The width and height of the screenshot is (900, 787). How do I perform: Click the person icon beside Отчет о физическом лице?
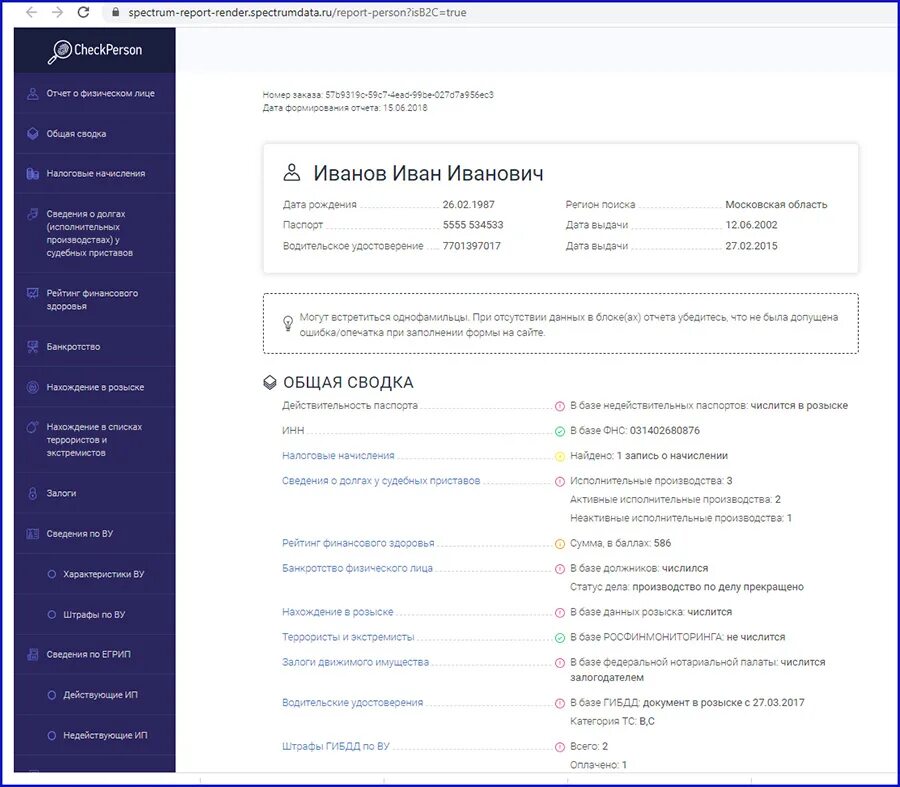33,94
